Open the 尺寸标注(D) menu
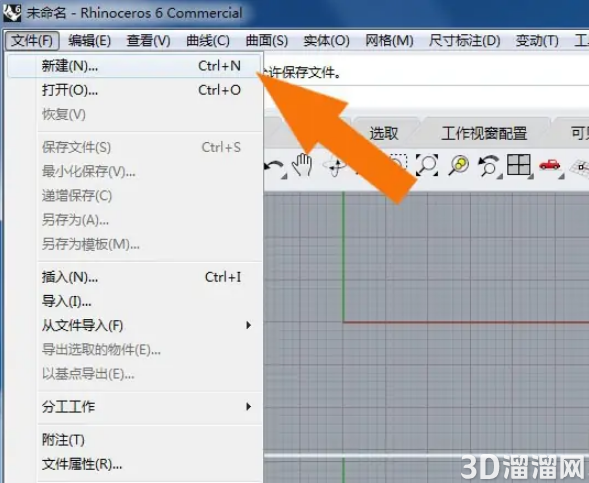The width and height of the screenshot is (589, 483). point(465,41)
